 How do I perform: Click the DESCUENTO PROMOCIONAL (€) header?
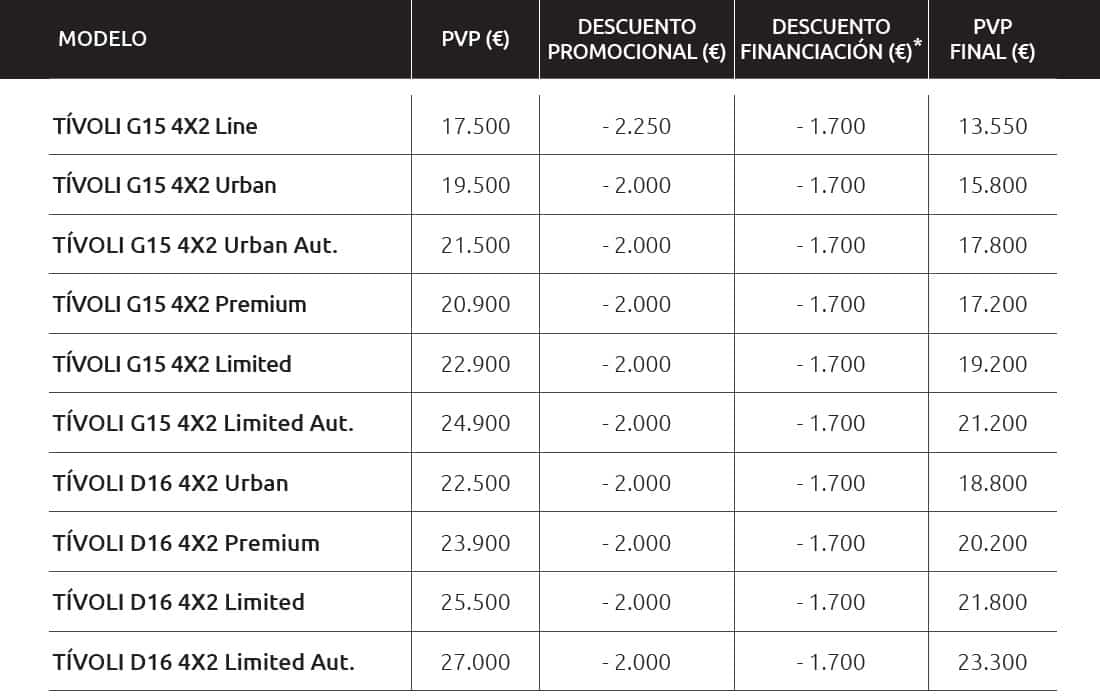click(636, 39)
